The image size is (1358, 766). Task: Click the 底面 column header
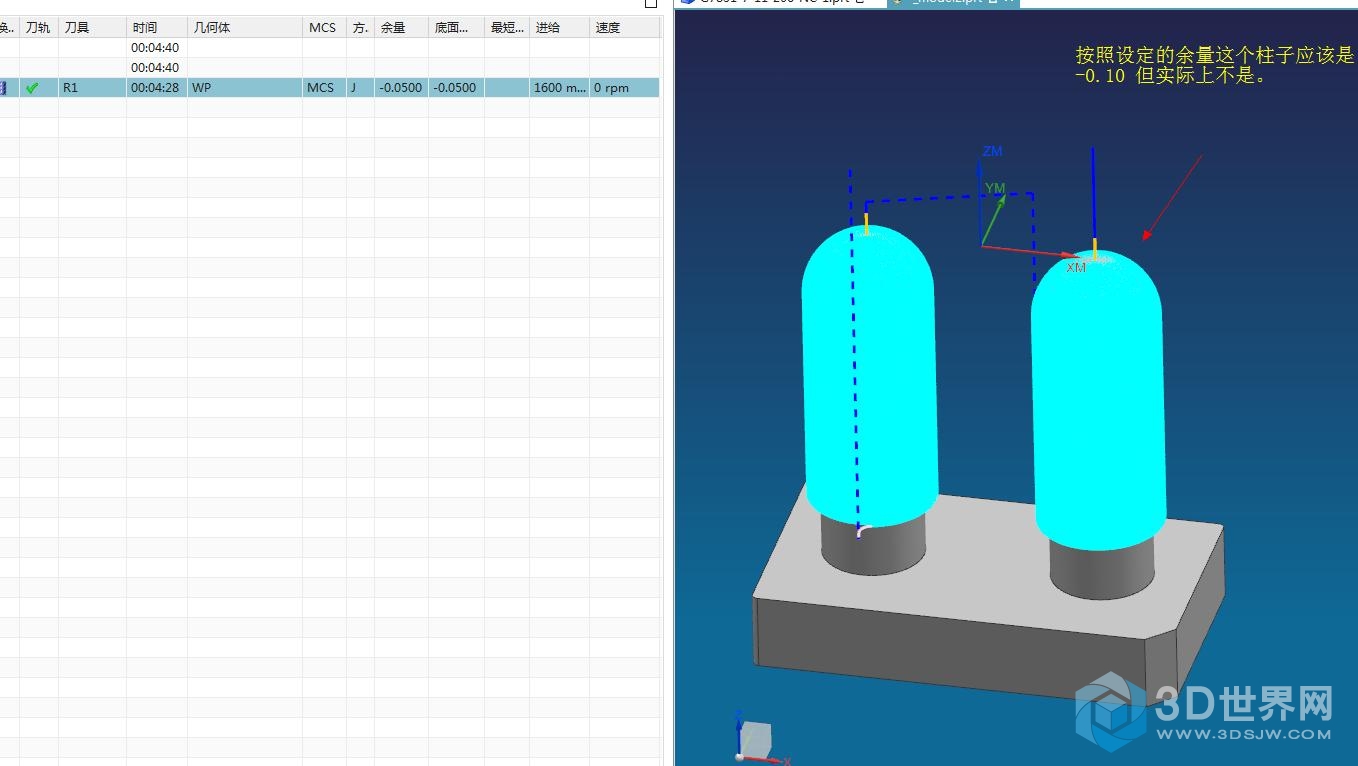[456, 28]
